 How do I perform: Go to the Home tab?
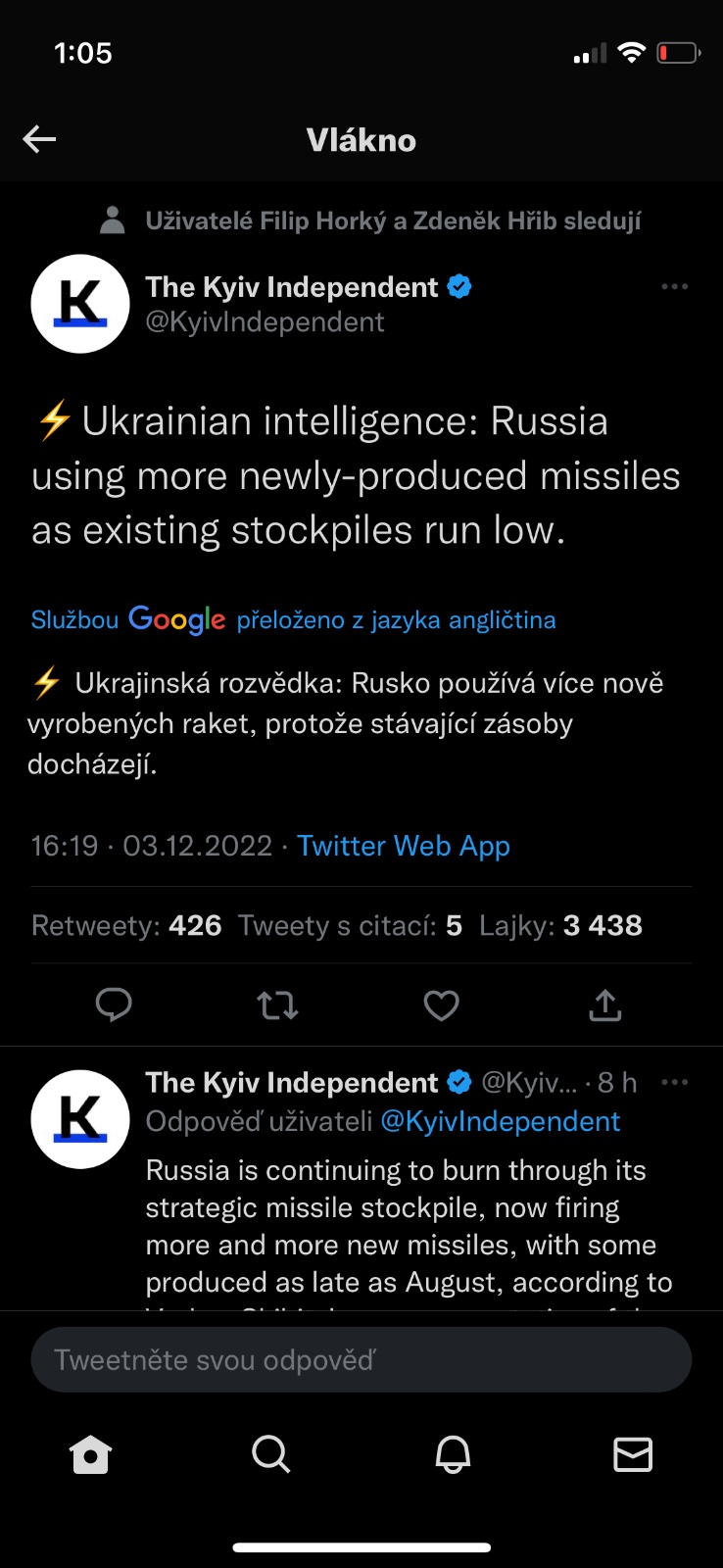[x=91, y=1455]
